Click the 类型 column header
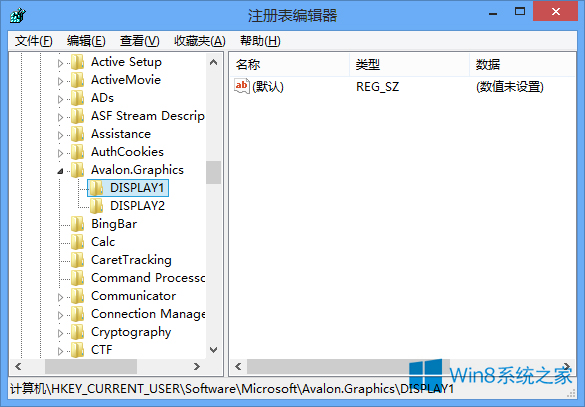This screenshot has height=407, width=585. [409, 65]
